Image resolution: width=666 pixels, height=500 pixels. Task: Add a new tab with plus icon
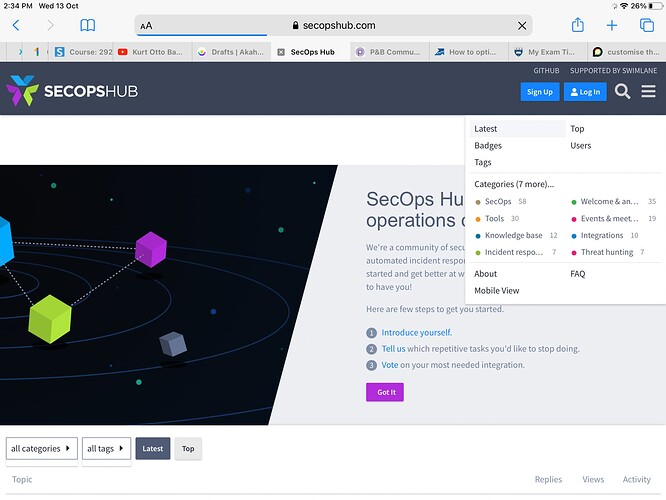coord(612,25)
